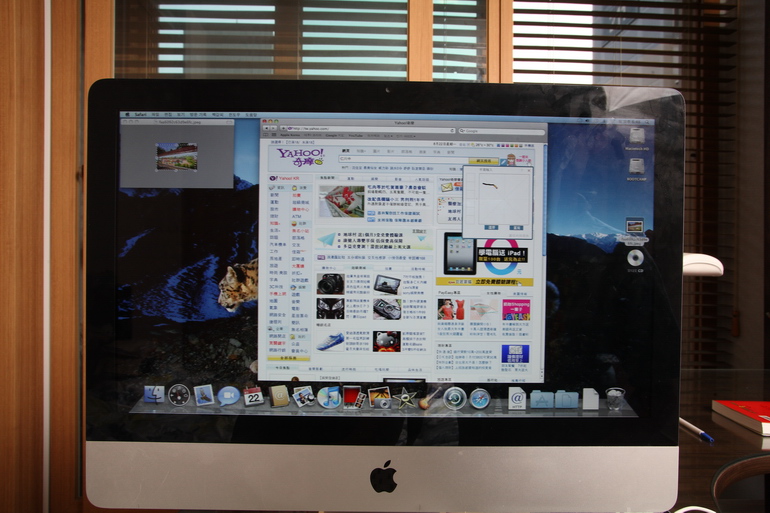Open Photo Booth from the dock

pyautogui.click(x=354, y=397)
